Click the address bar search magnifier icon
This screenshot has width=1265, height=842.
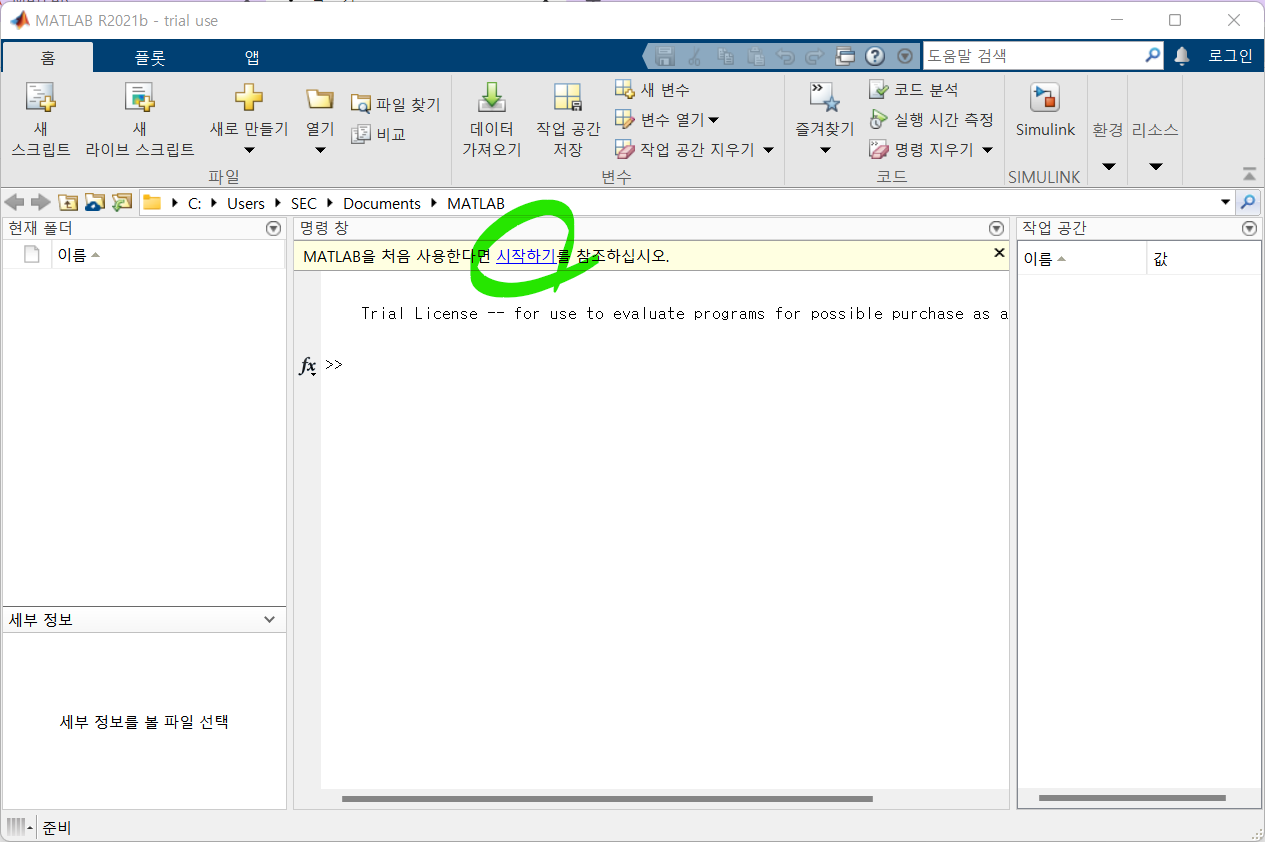1248,202
